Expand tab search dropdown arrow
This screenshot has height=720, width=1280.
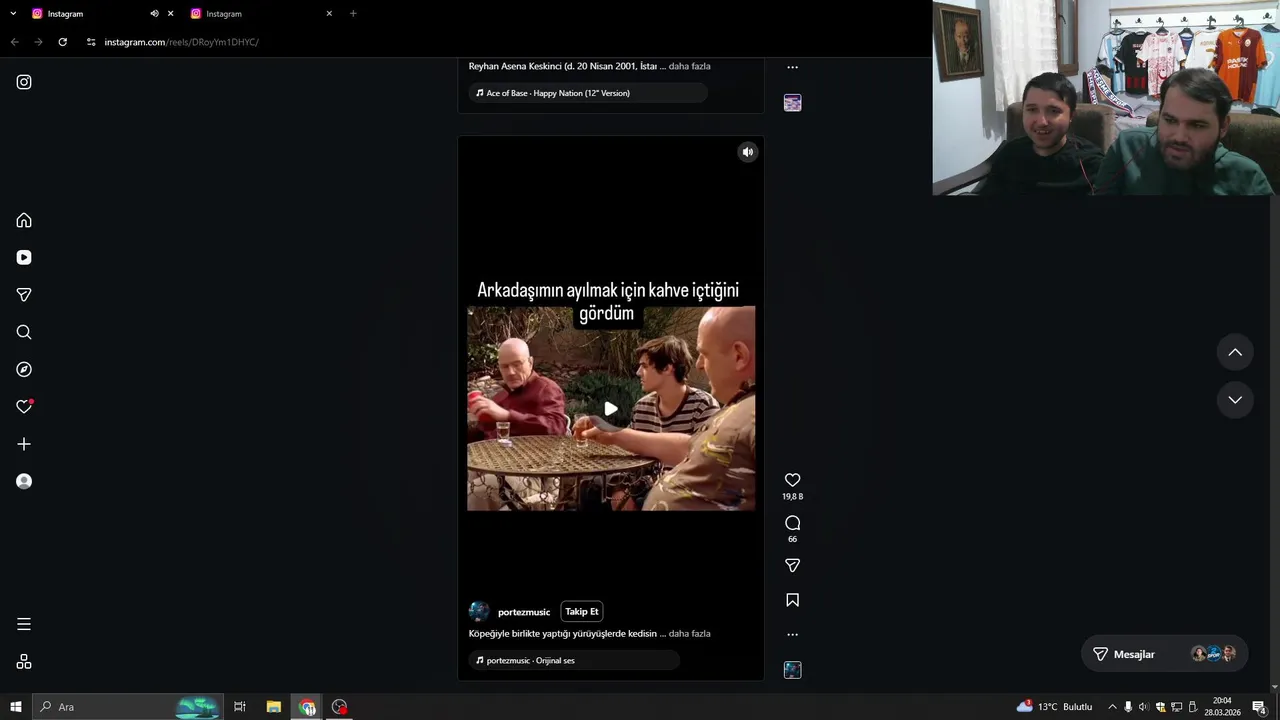click(x=13, y=14)
